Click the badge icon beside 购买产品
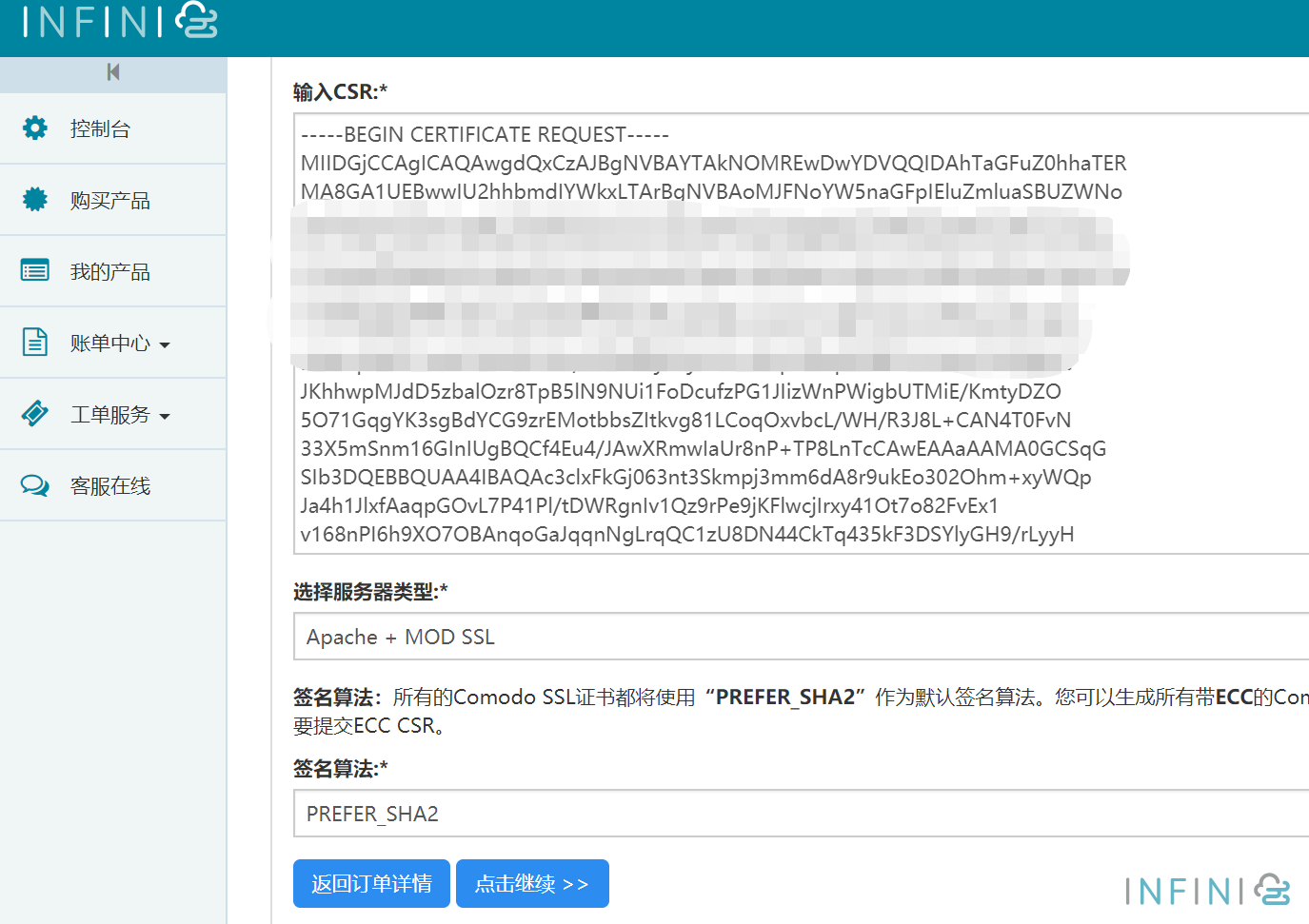 [x=35, y=200]
